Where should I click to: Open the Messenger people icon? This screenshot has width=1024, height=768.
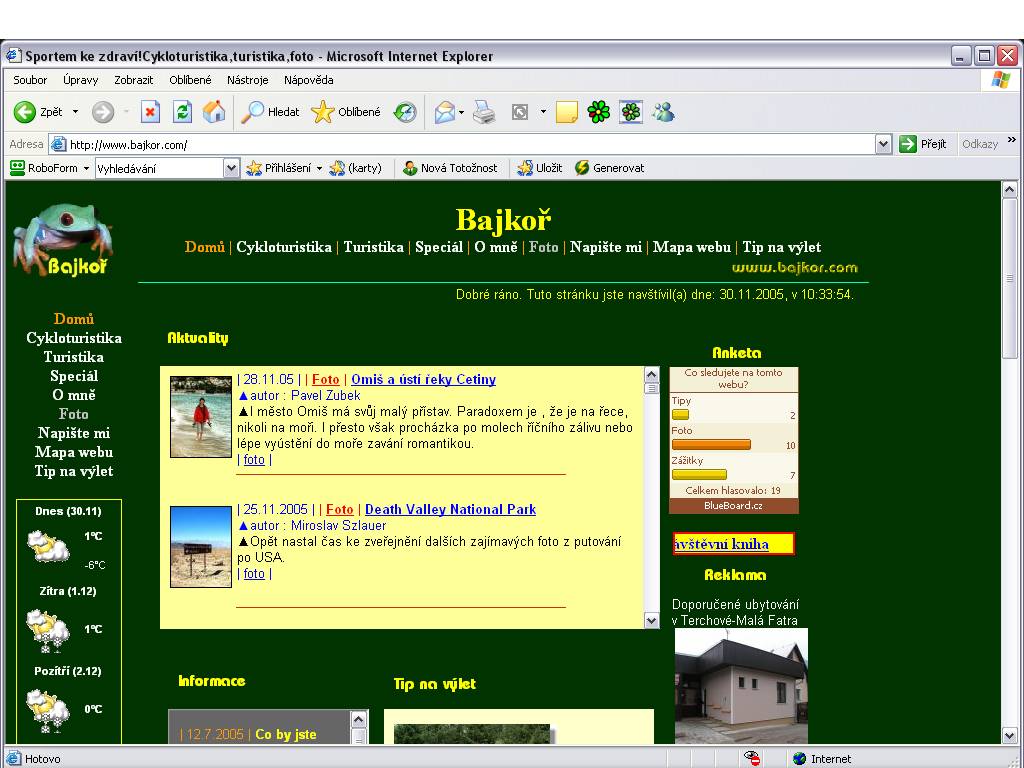[663, 112]
